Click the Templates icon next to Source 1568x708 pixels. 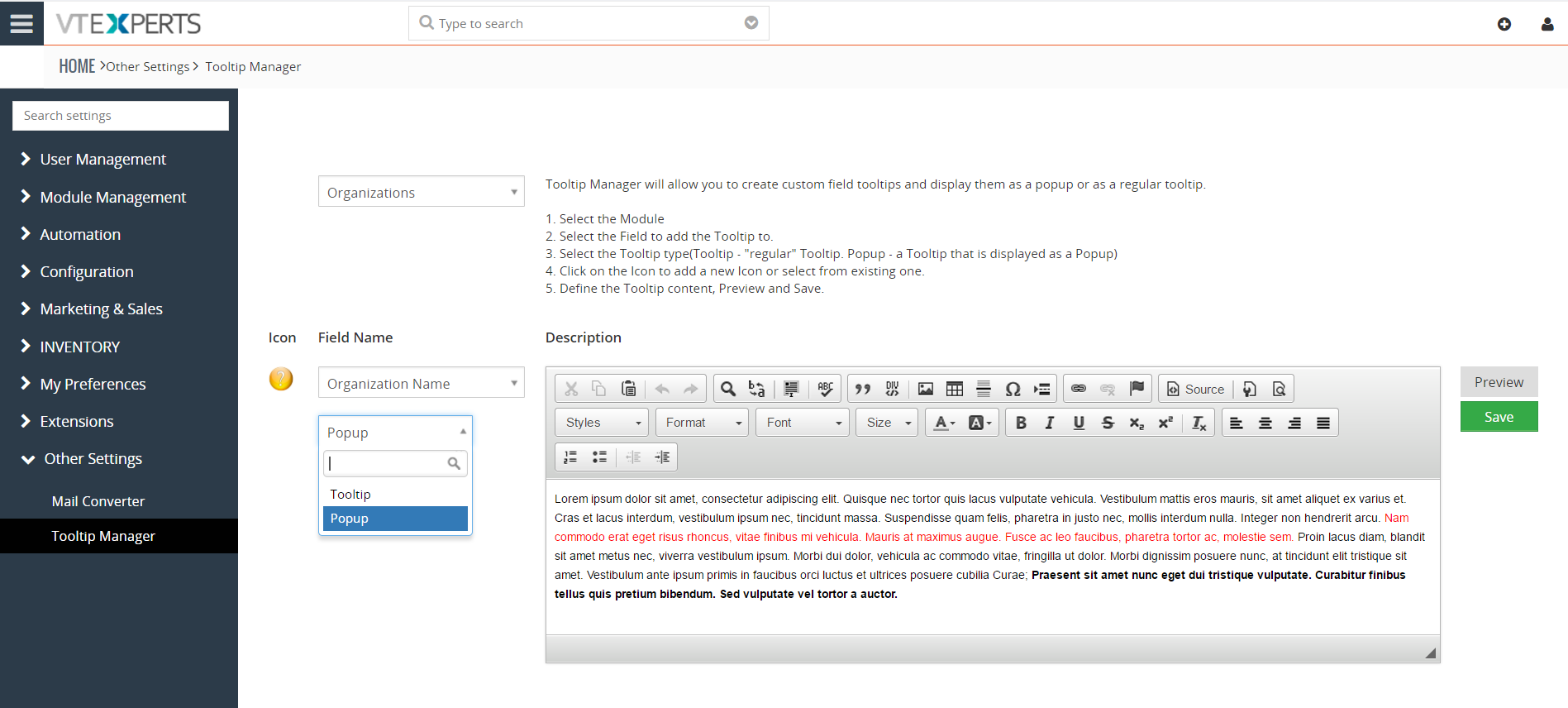(1250, 389)
